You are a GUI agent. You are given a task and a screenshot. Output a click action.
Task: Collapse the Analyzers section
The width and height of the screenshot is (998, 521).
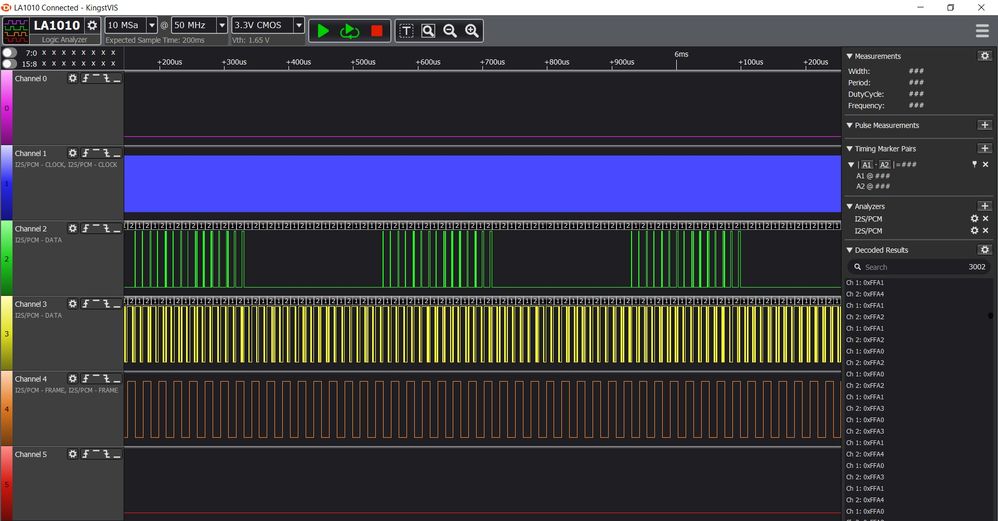[x=850, y=206]
